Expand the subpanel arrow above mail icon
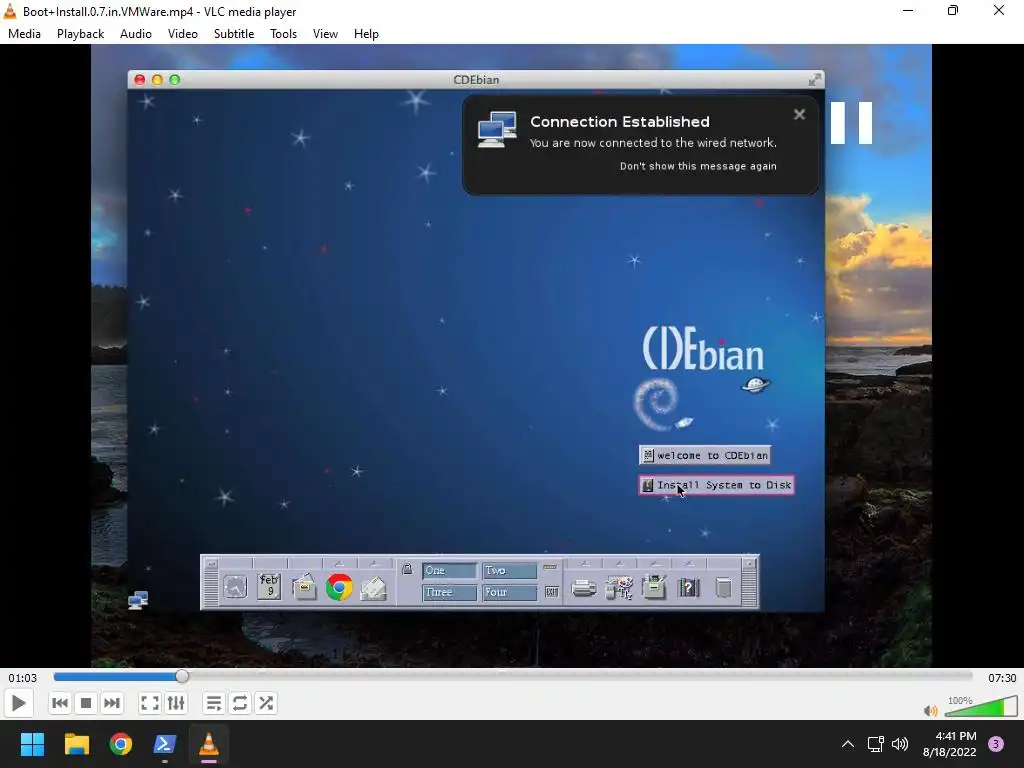The width and height of the screenshot is (1024, 768). tap(374, 564)
